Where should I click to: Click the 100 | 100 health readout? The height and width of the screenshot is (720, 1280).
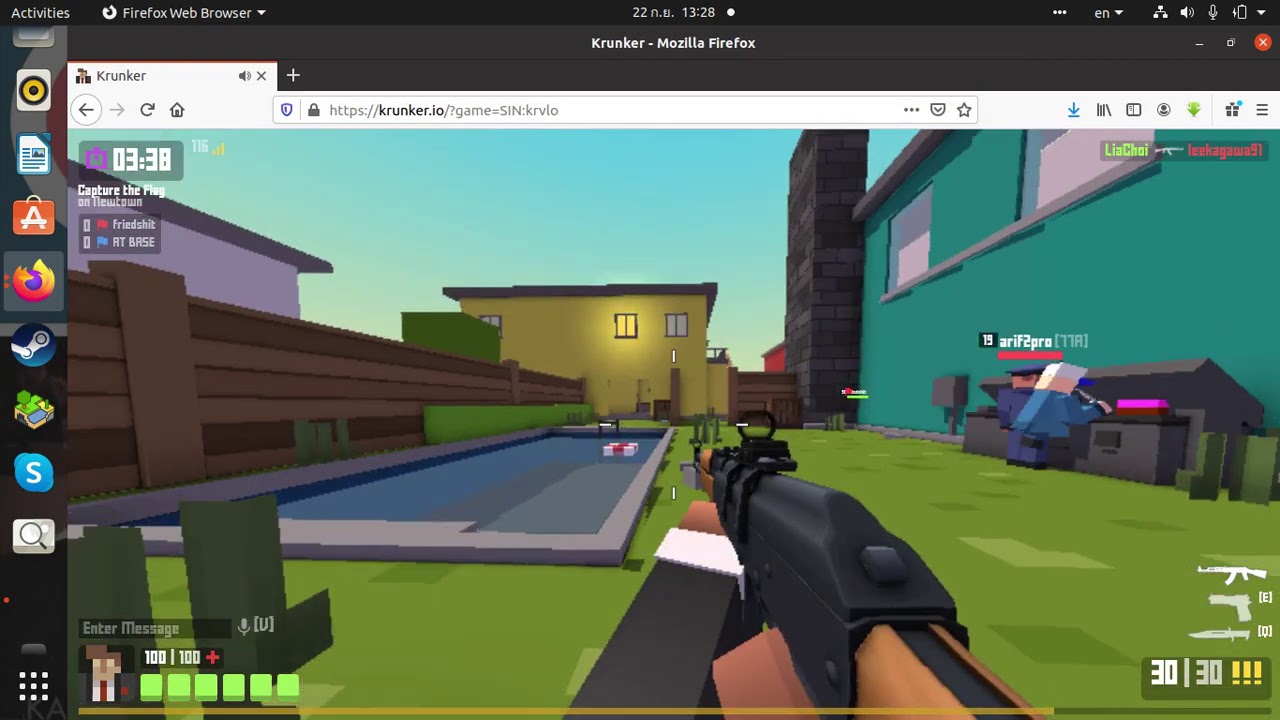172,657
